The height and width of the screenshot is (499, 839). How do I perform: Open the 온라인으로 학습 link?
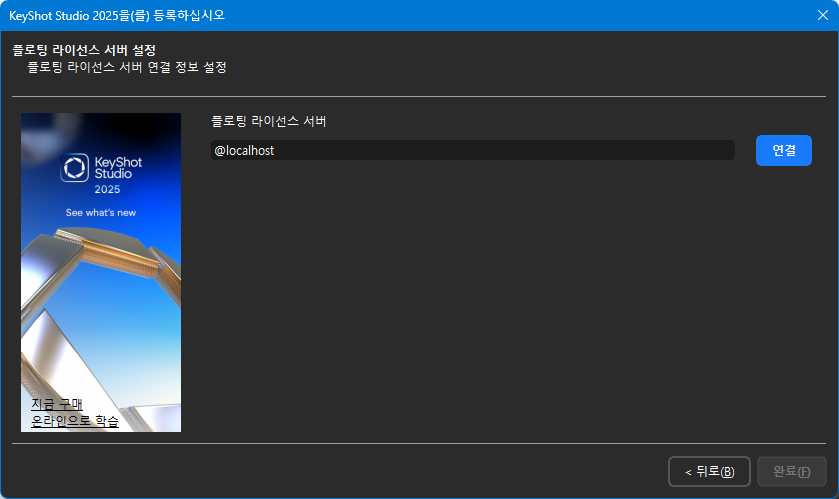click(75, 421)
